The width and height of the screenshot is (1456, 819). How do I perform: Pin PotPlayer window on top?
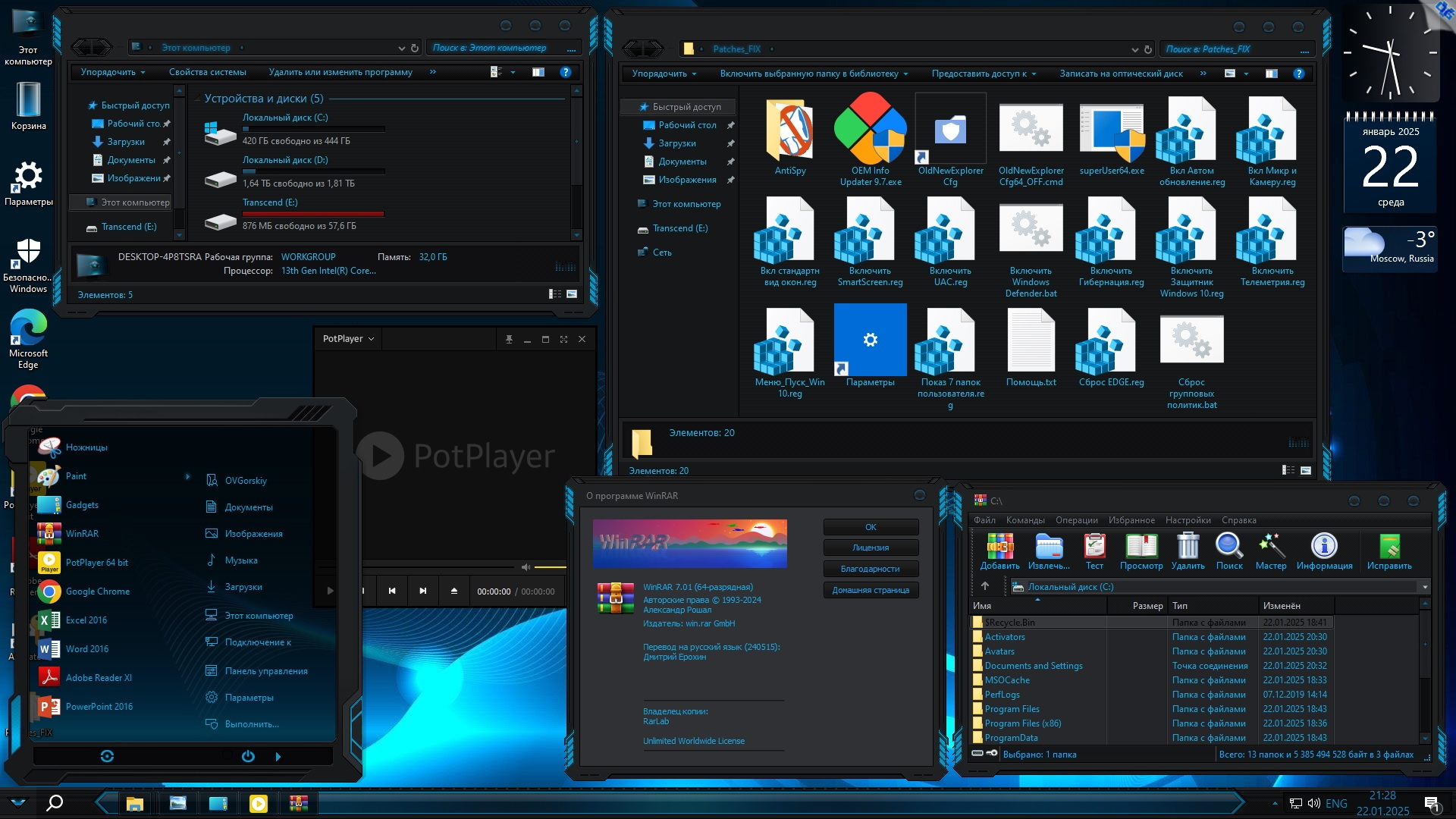(x=509, y=339)
